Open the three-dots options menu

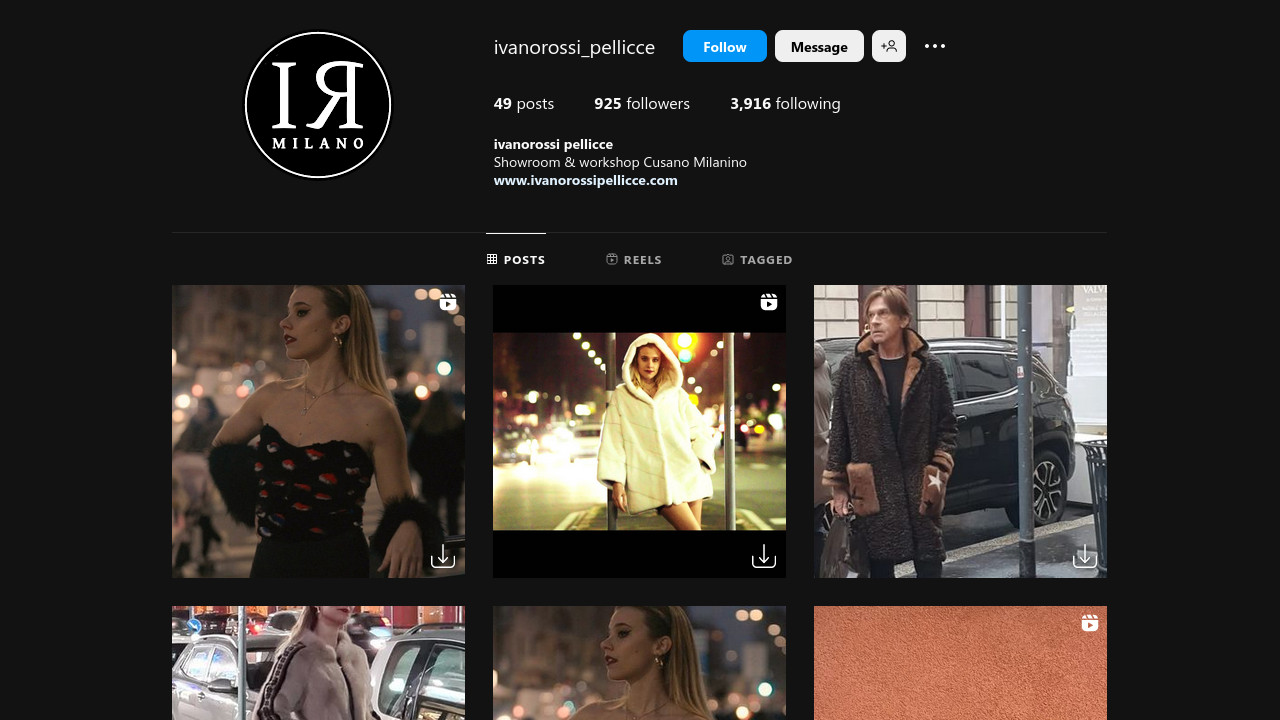935,46
